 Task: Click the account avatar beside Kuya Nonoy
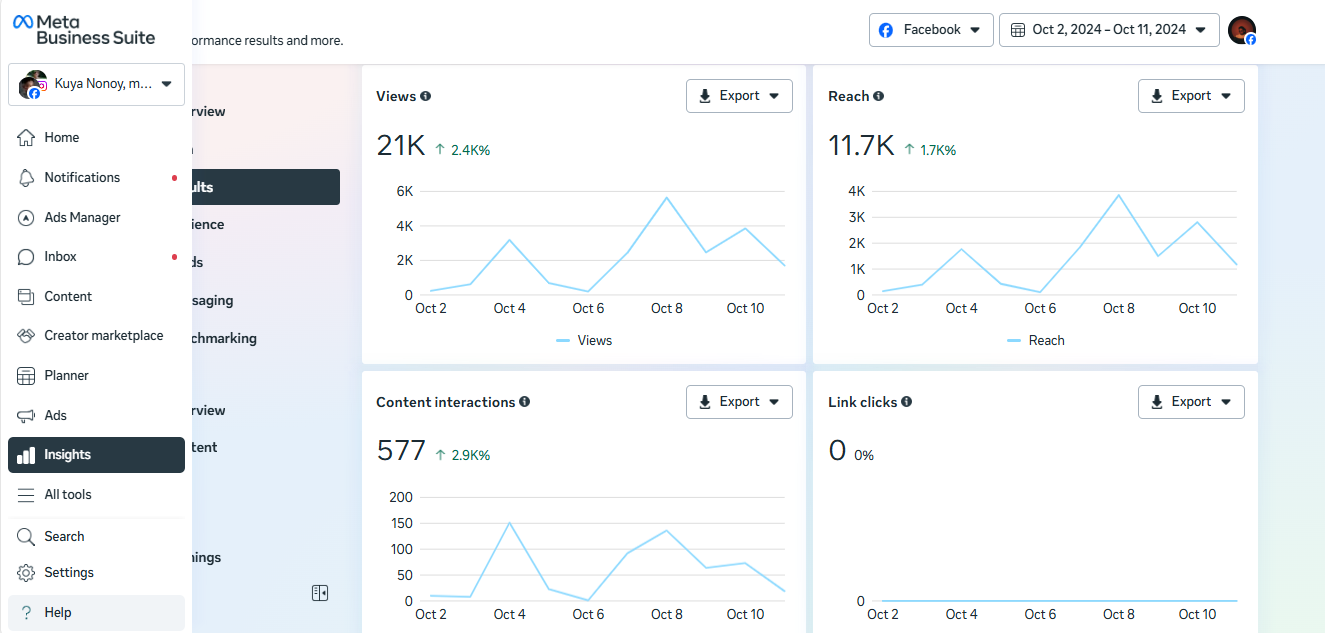(33, 85)
